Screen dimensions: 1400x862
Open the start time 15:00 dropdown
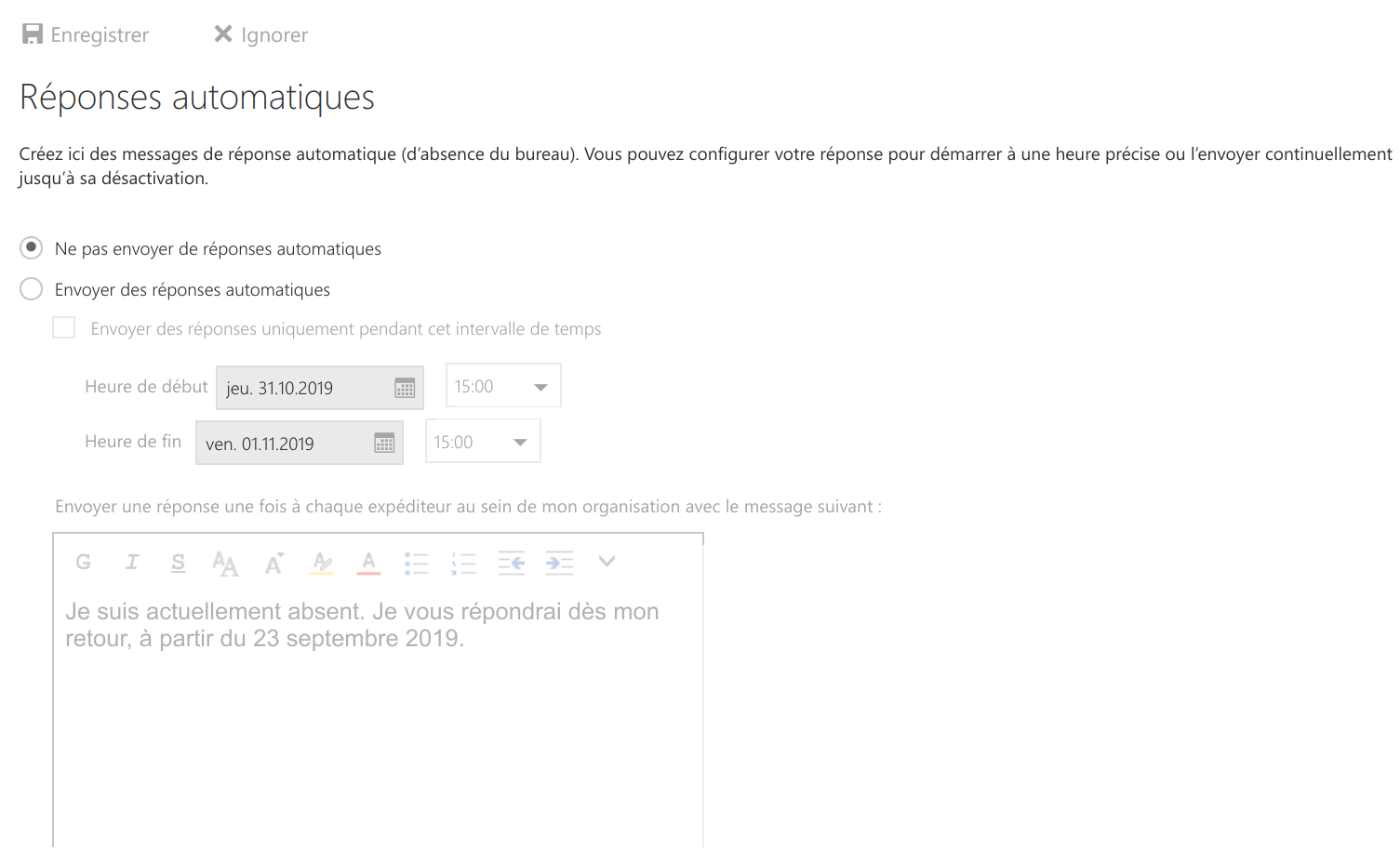503,386
